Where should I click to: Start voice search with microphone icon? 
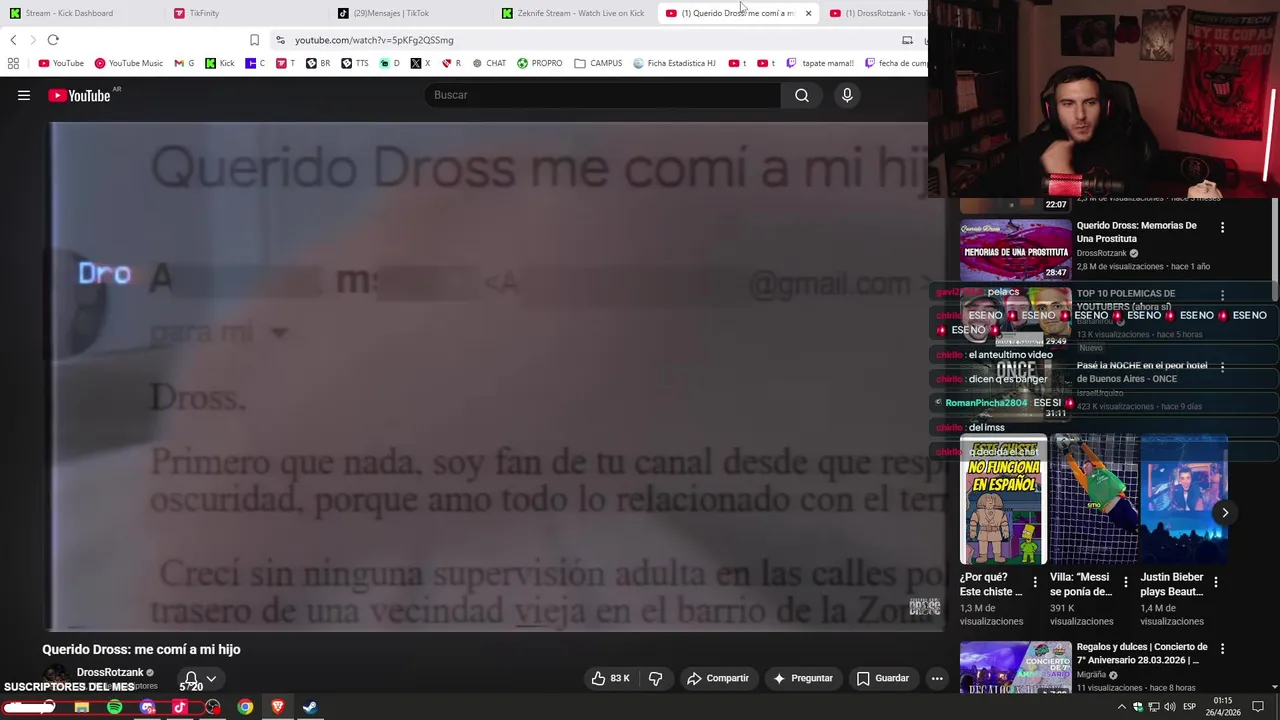(847, 95)
